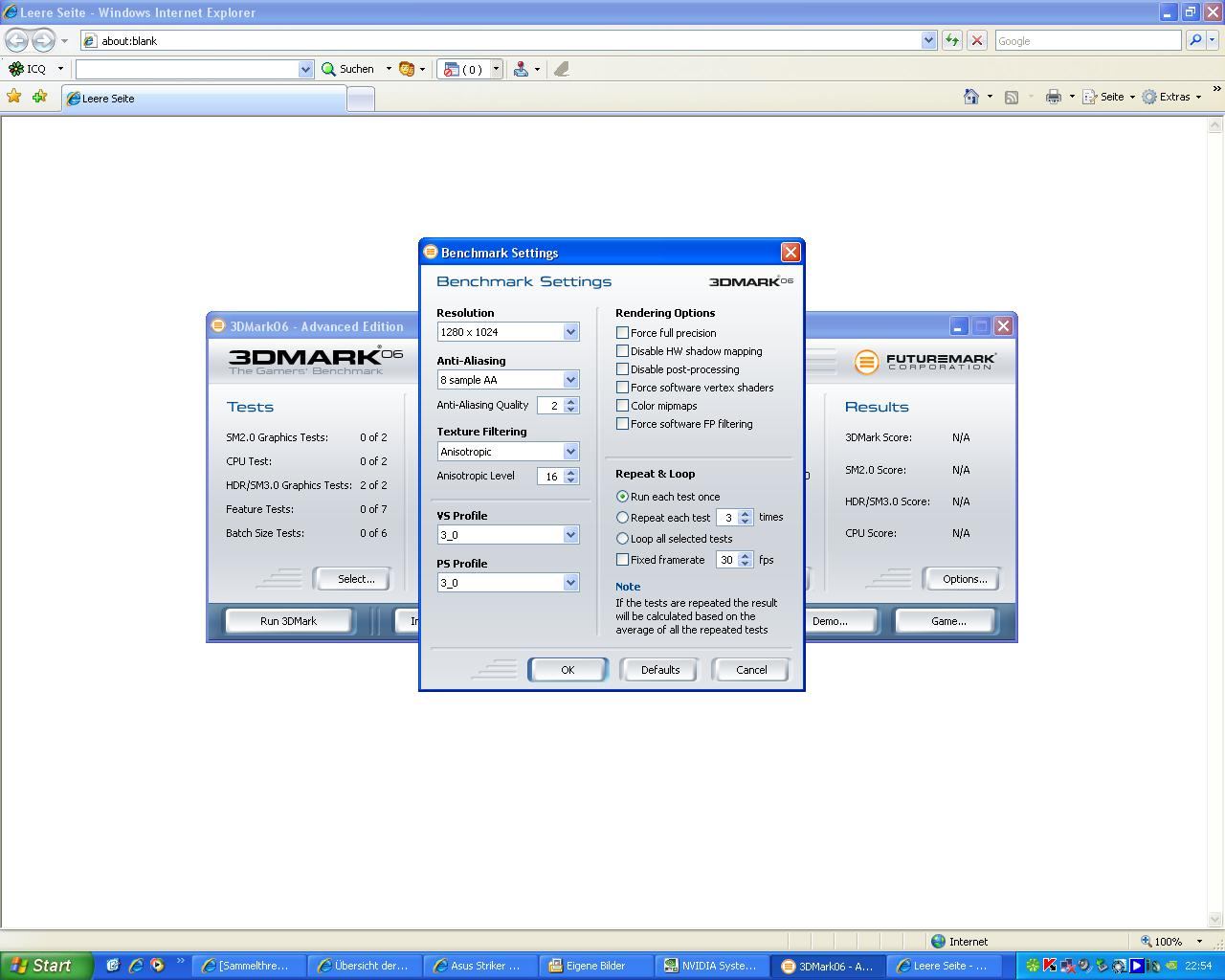Screen dimensions: 1225x980
Task: Click the ICQ user status icon
Action: click(x=521, y=69)
